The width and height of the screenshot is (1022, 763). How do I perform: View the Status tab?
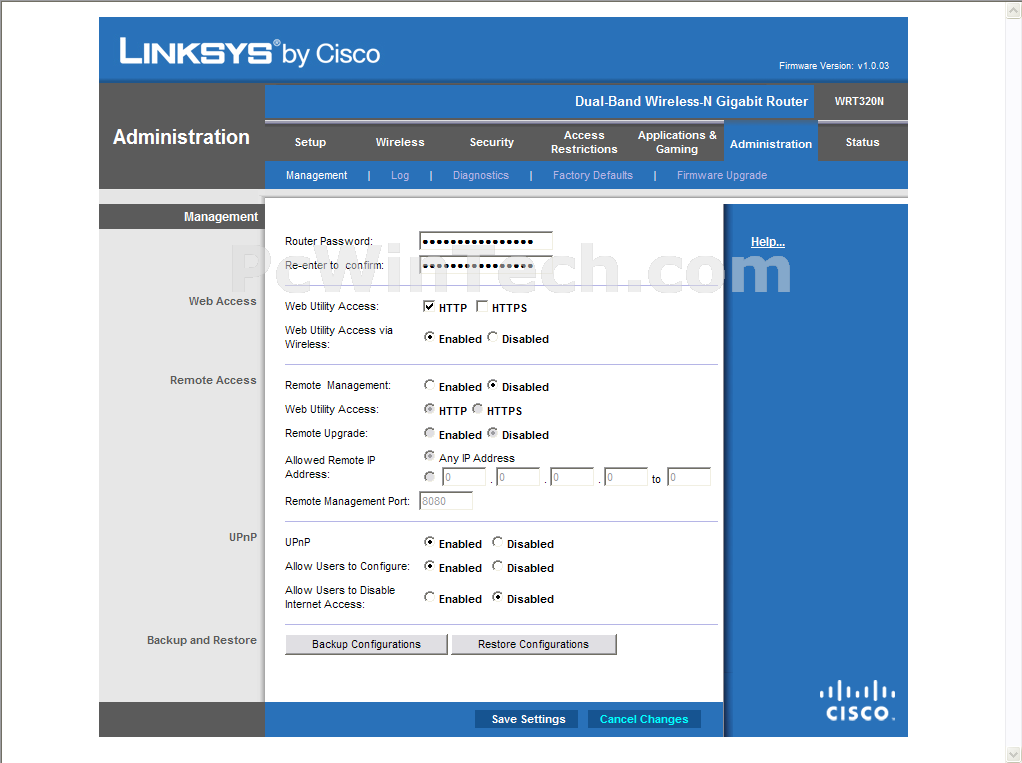tap(862, 142)
